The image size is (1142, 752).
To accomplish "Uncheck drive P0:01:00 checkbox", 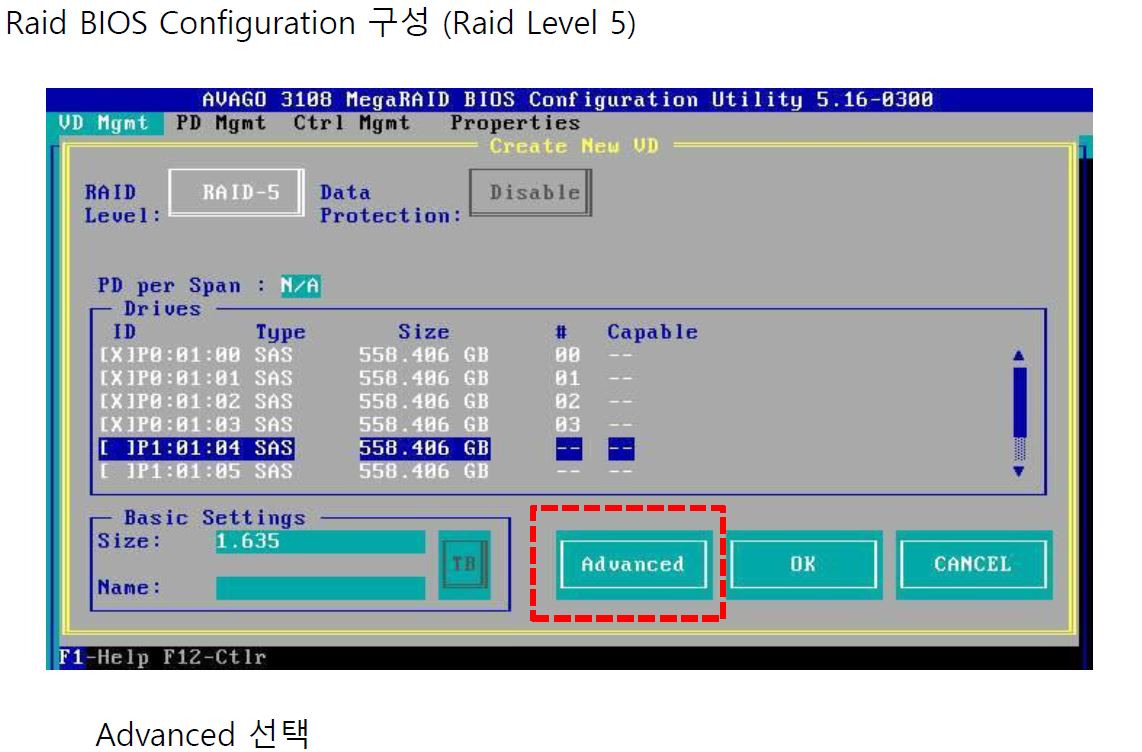I will tap(112, 355).
